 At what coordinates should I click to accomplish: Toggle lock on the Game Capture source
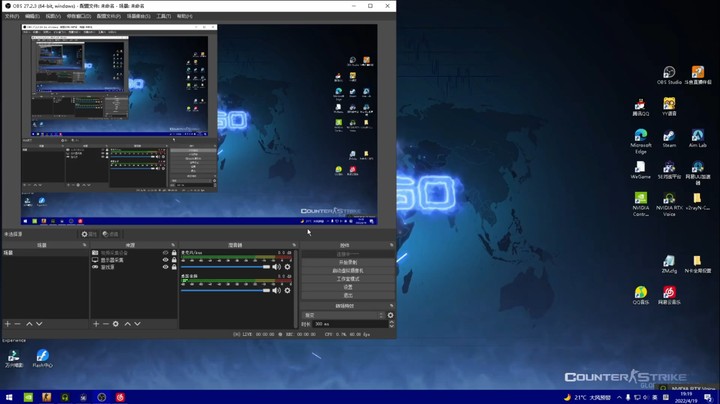[x=174, y=267]
